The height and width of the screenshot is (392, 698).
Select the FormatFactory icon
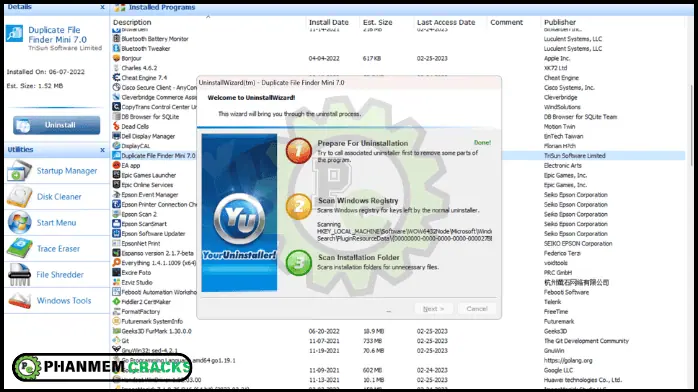point(116,311)
